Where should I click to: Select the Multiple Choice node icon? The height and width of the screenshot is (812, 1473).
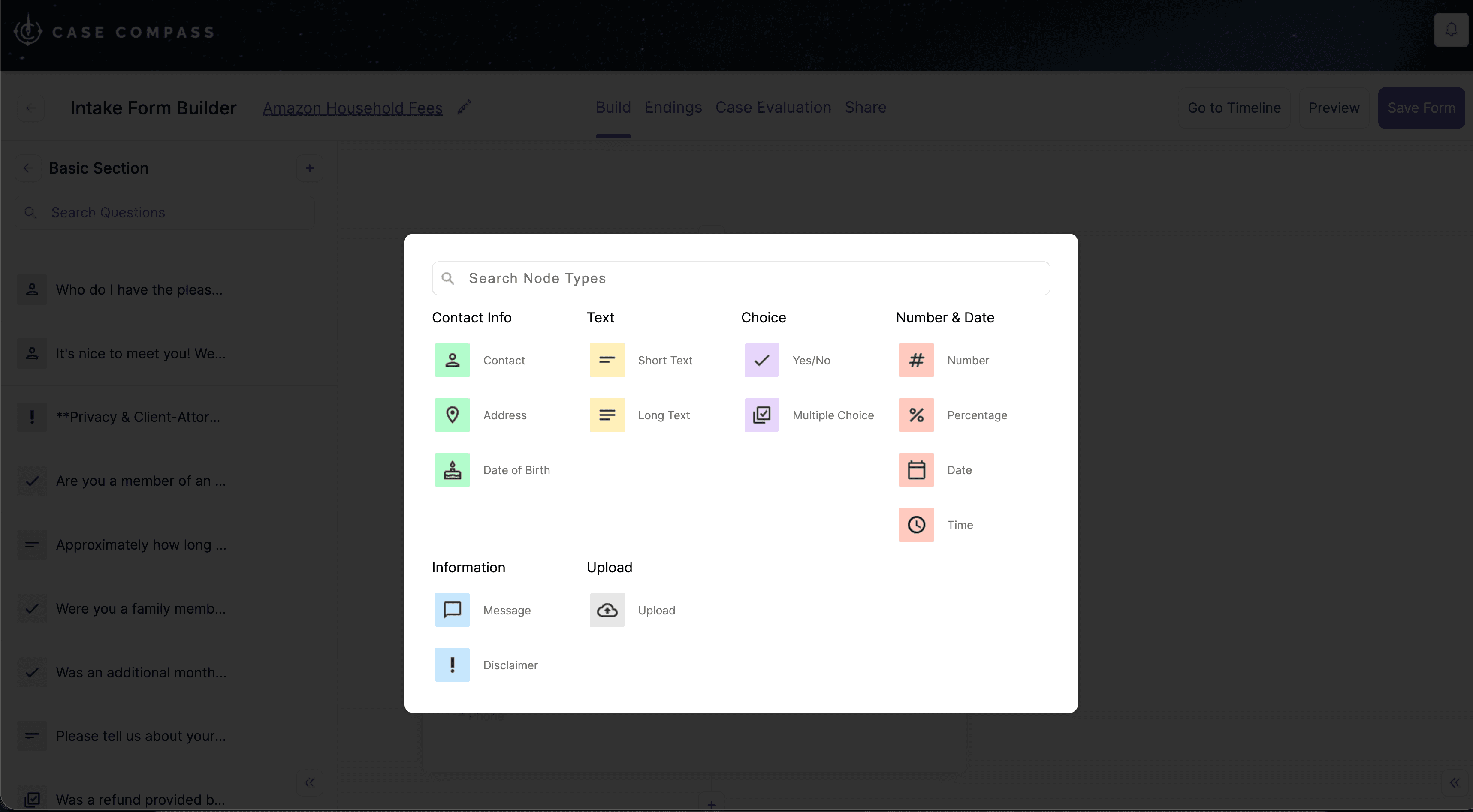click(x=761, y=415)
